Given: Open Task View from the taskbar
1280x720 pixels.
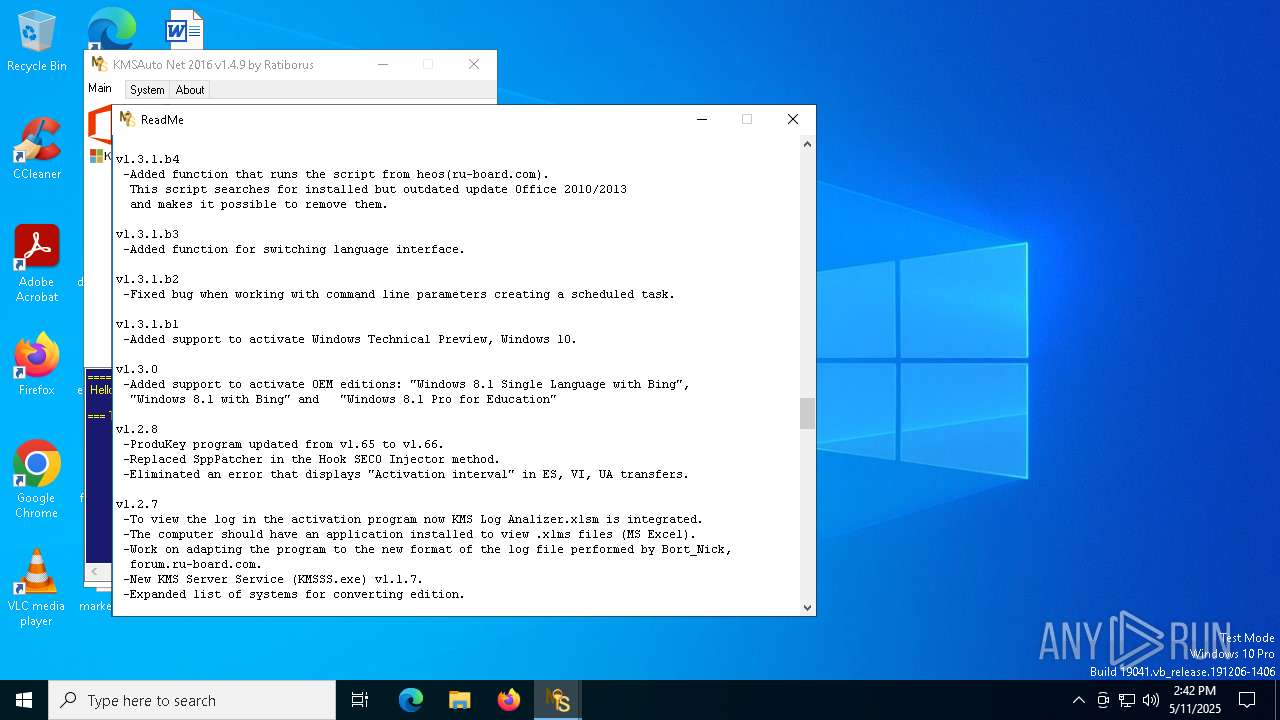Looking at the screenshot, I should coord(360,700).
